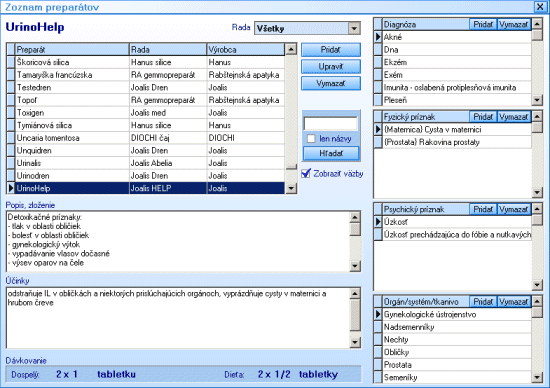Image resolution: width=550 pixels, height=388 pixels.
Task: Click the Hľadať search button
Action: (331, 153)
